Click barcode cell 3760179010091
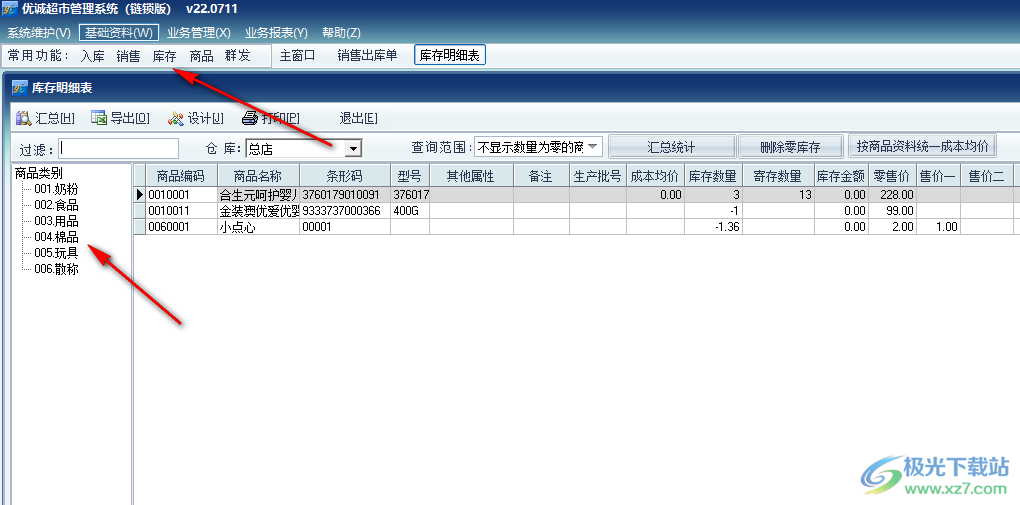The width and height of the screenshot is (1020, 505). coord(345,195)
